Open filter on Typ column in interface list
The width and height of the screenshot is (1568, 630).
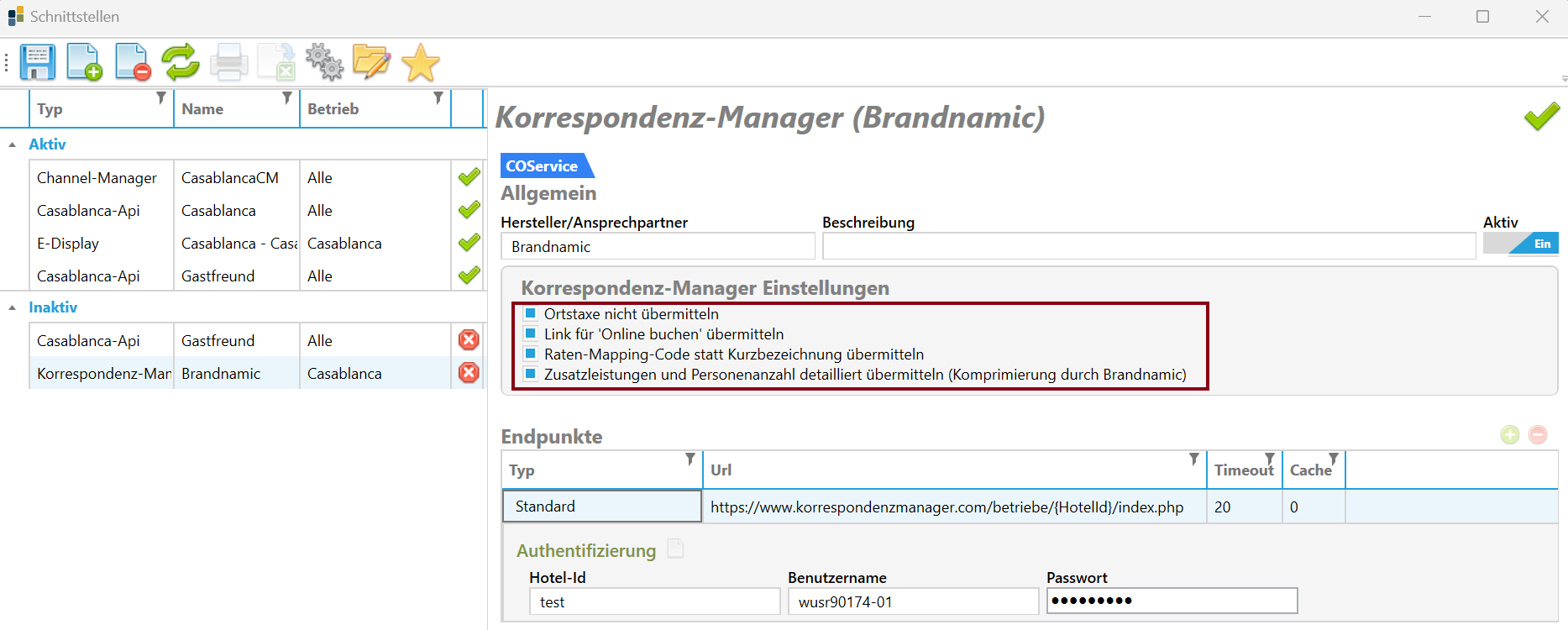tap(161, 98)
